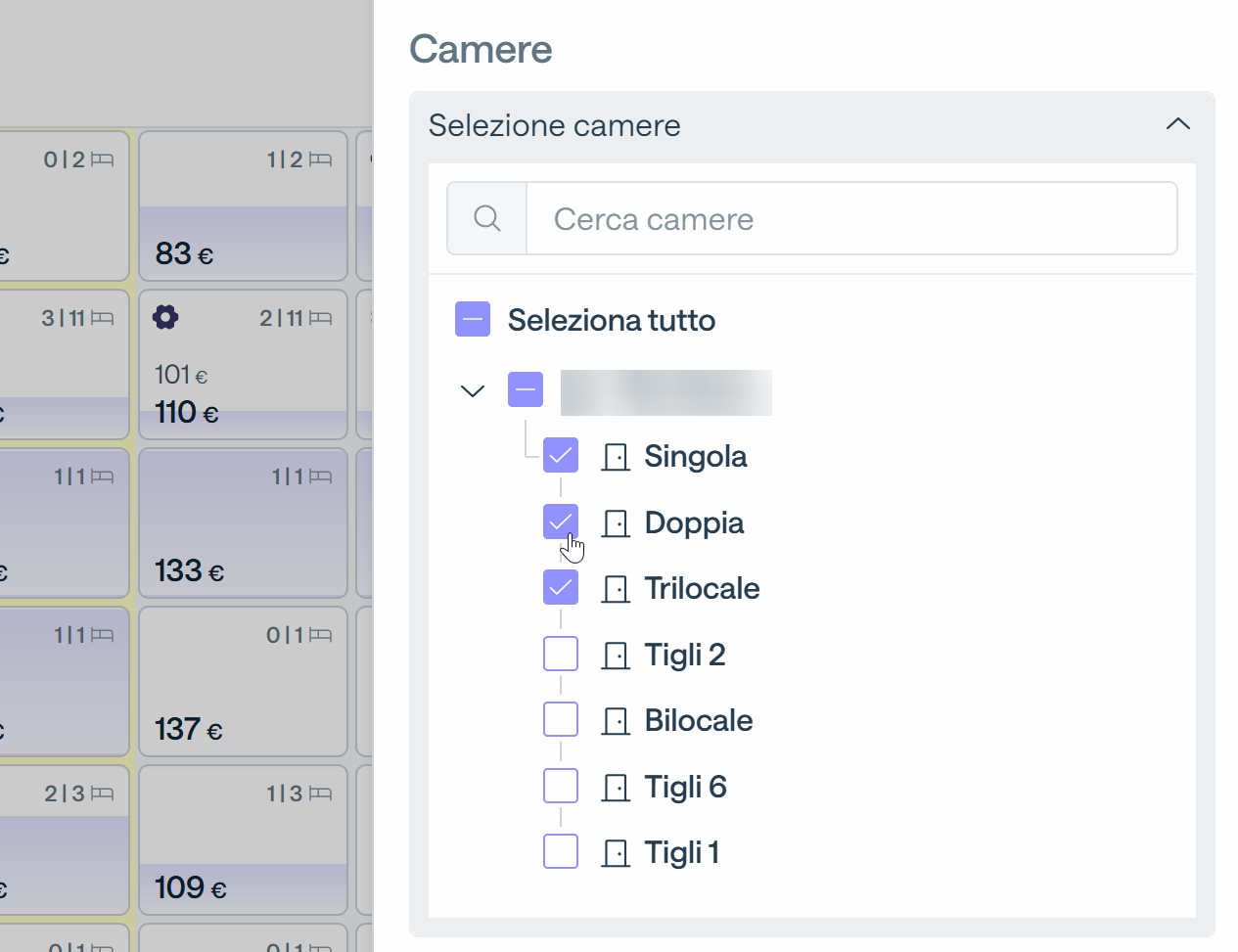Image resolution: width=1238 pixels, height=952 pixels.
Task: Select the Trilocale room label
Action: 703,589
